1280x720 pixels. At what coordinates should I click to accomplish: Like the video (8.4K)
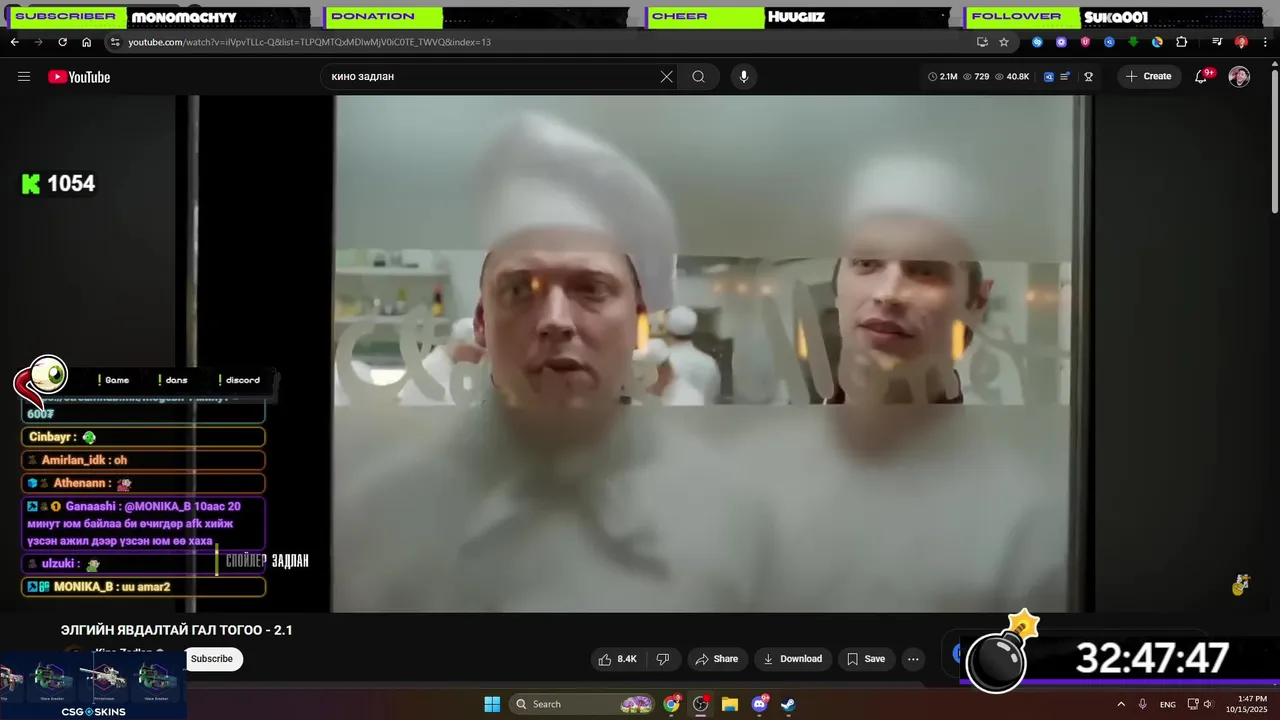pos(617,659)
